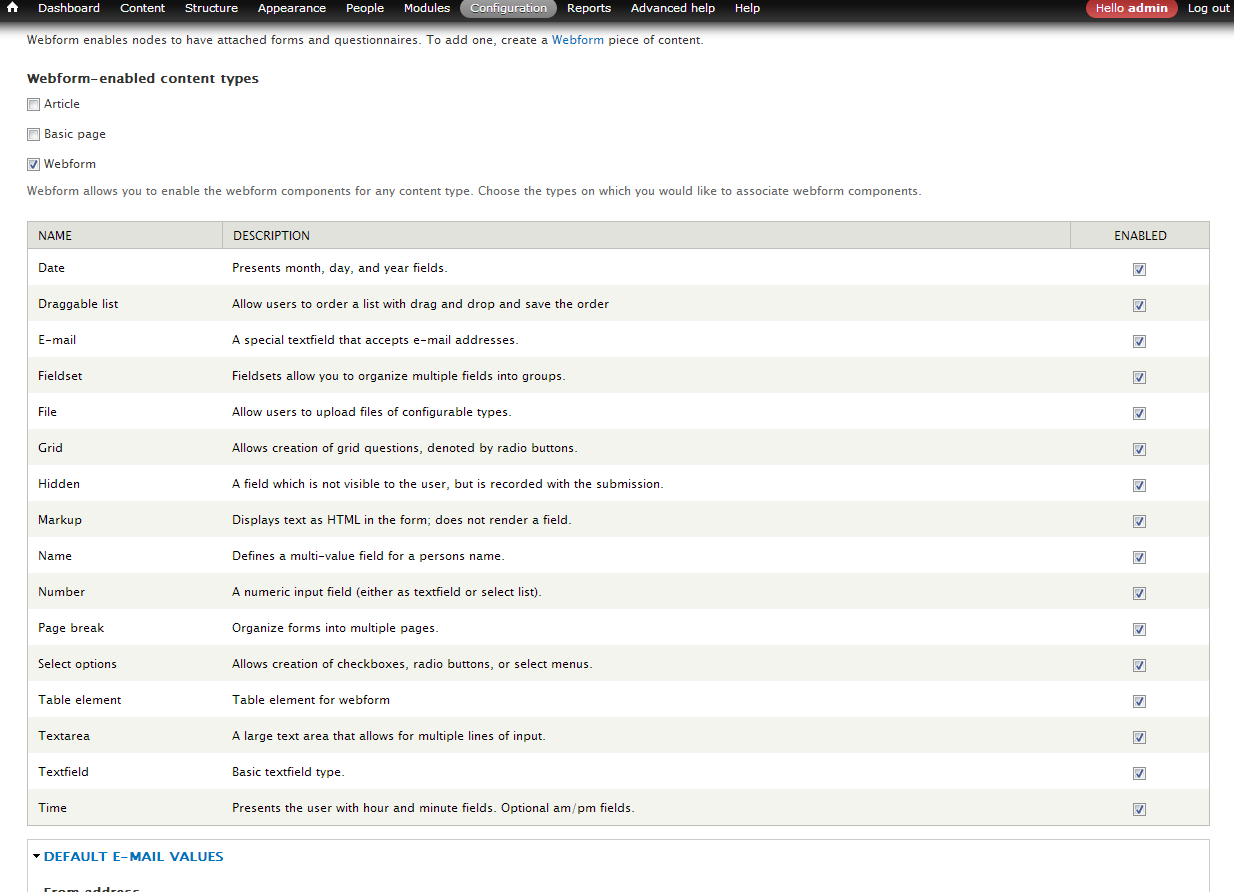Disable the Fieldset component
Viewport: 1234px width, 892px height.
(1140, 377)
